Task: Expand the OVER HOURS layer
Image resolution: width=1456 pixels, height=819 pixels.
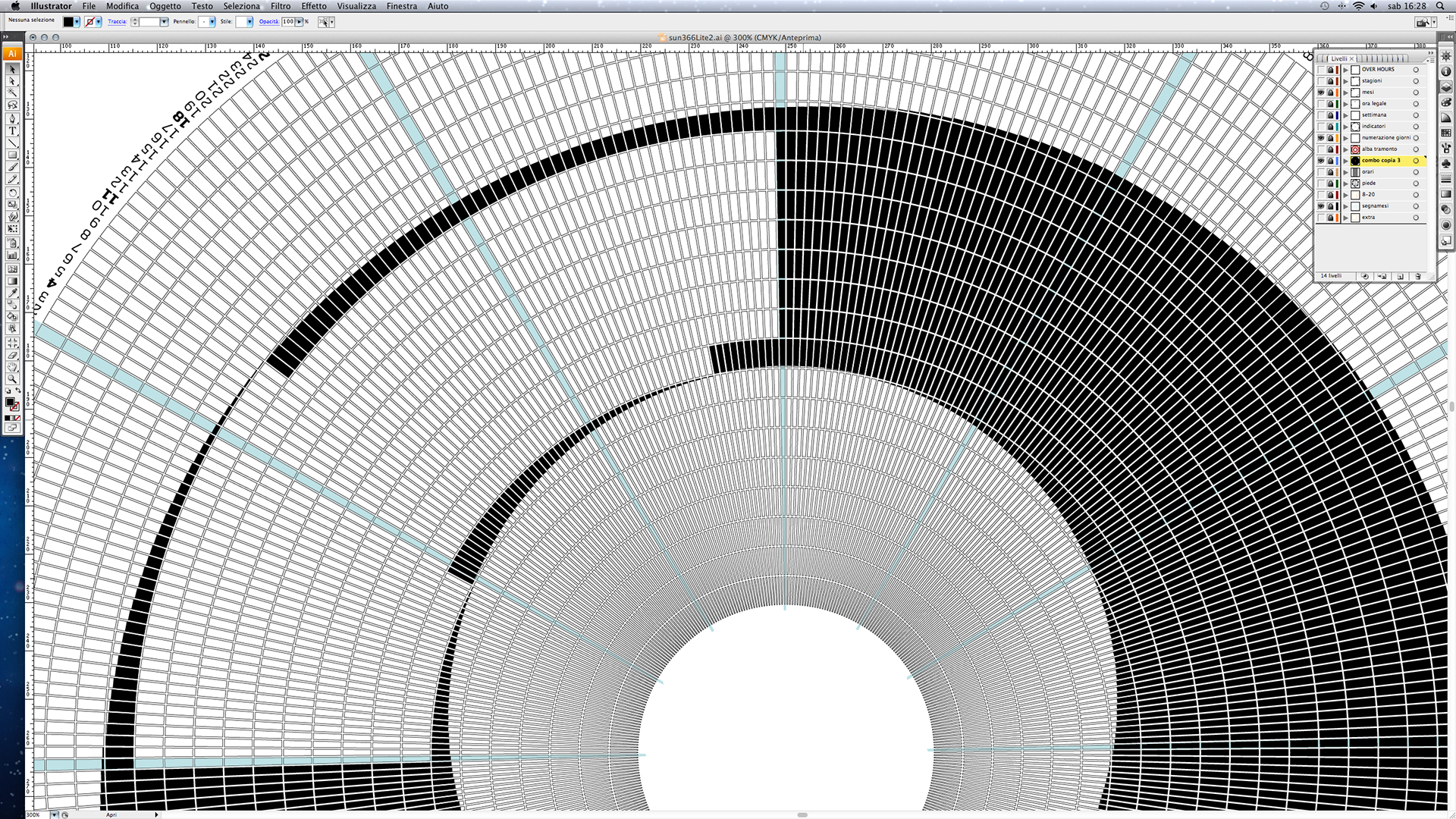Action: (1346, 70)
